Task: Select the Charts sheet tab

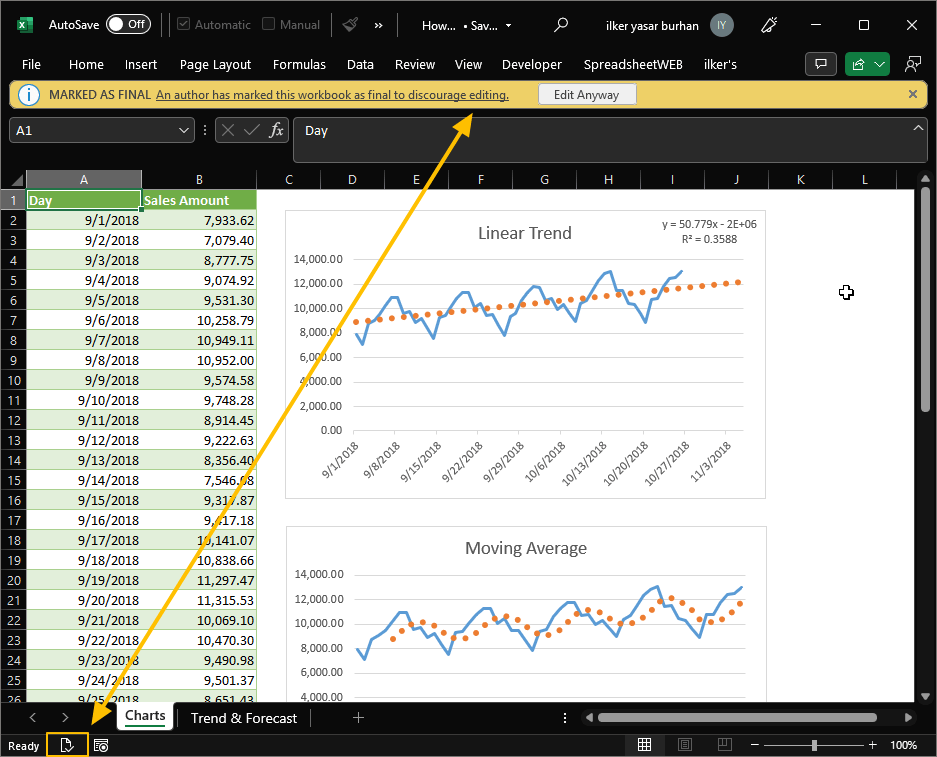Action: [x=145, y=716]
